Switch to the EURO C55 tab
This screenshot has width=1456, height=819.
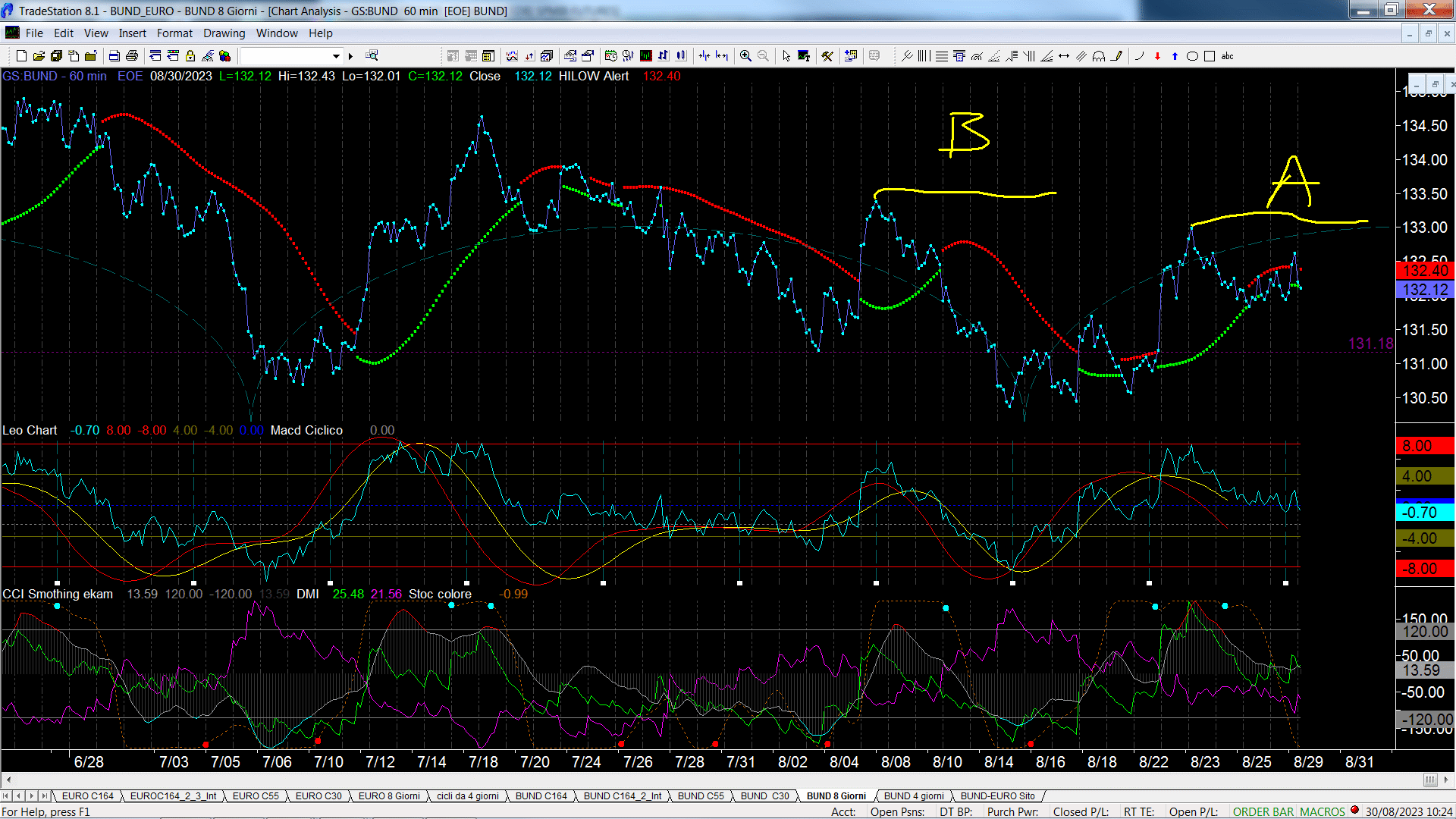point(256,795)
